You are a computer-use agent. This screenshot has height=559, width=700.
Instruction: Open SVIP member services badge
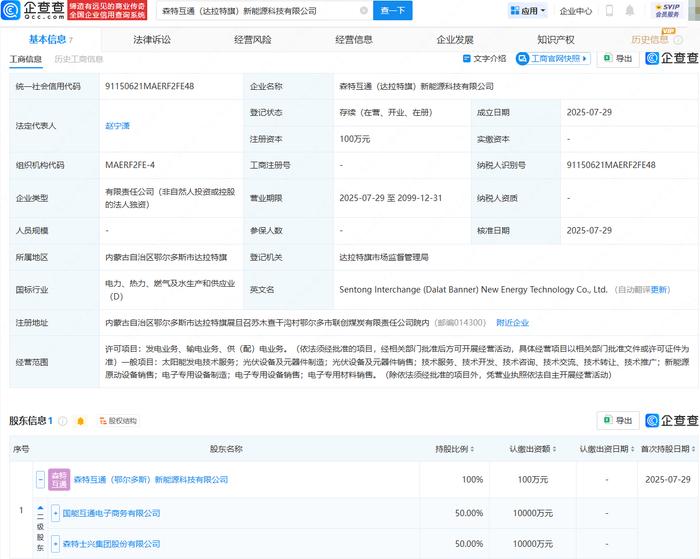667,10
